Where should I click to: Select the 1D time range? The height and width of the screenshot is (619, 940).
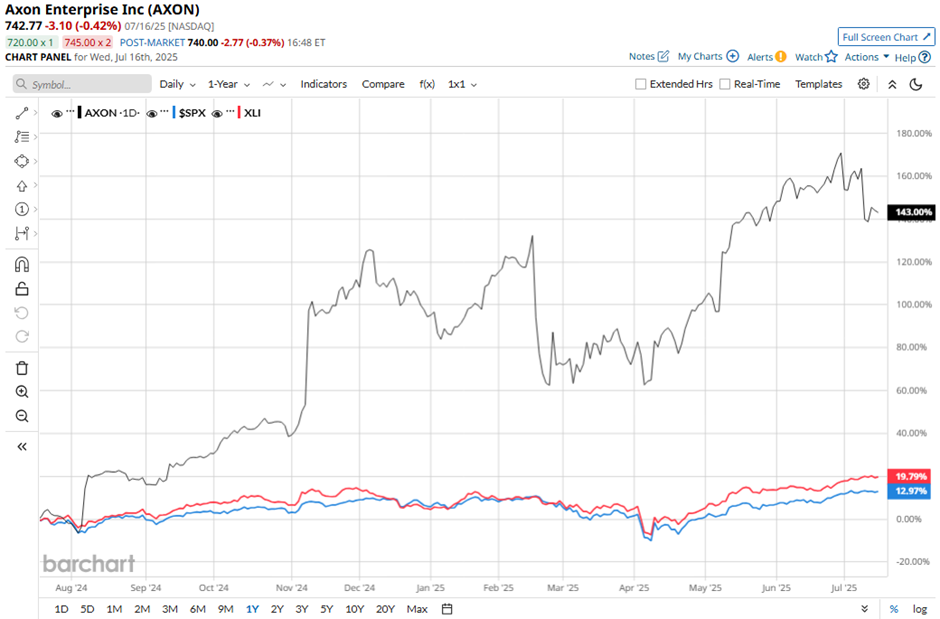point(61,609)
